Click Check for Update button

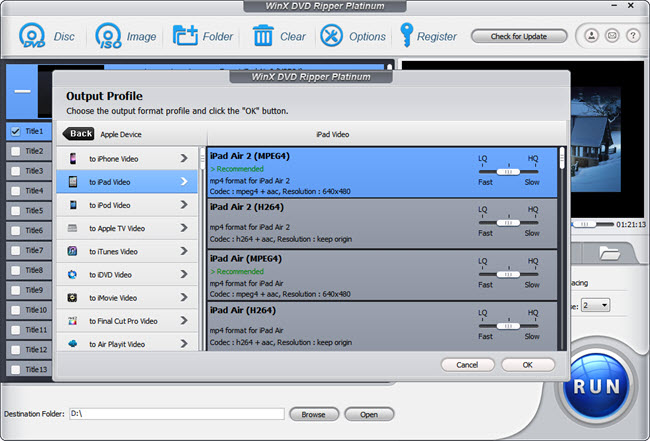pyautogui.click(x=519, y=36)
